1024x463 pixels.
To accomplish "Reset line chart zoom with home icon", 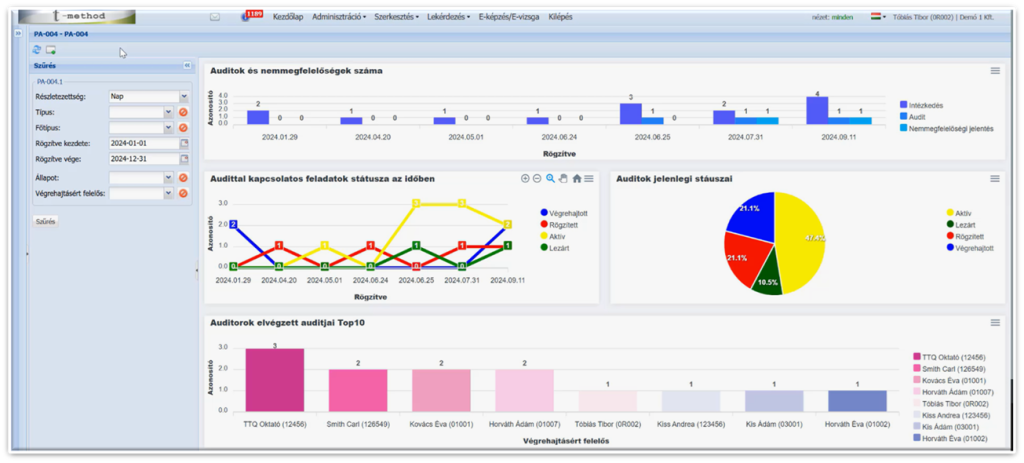I will (576, 178).
